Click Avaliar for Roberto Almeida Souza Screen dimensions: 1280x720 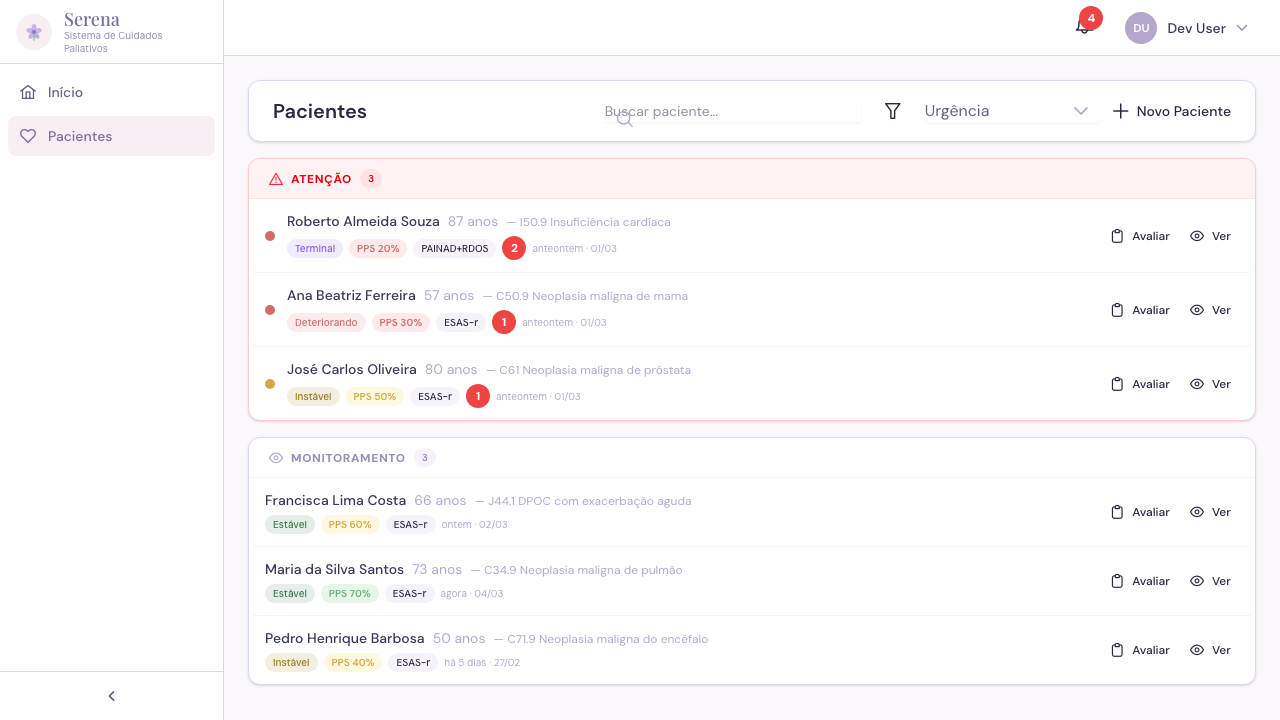(1140, 236)
